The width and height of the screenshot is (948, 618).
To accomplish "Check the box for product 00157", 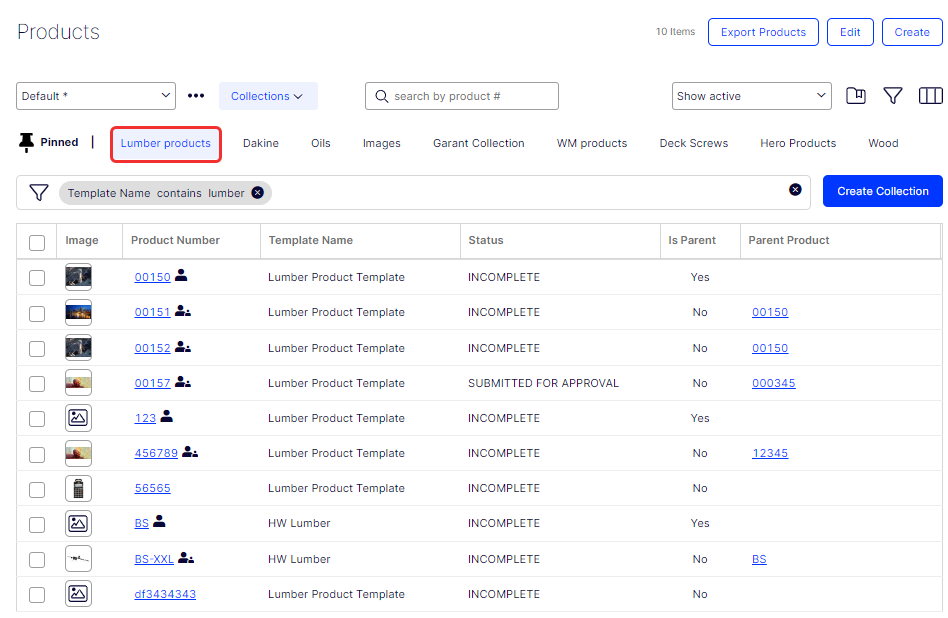I will (37, 384).
